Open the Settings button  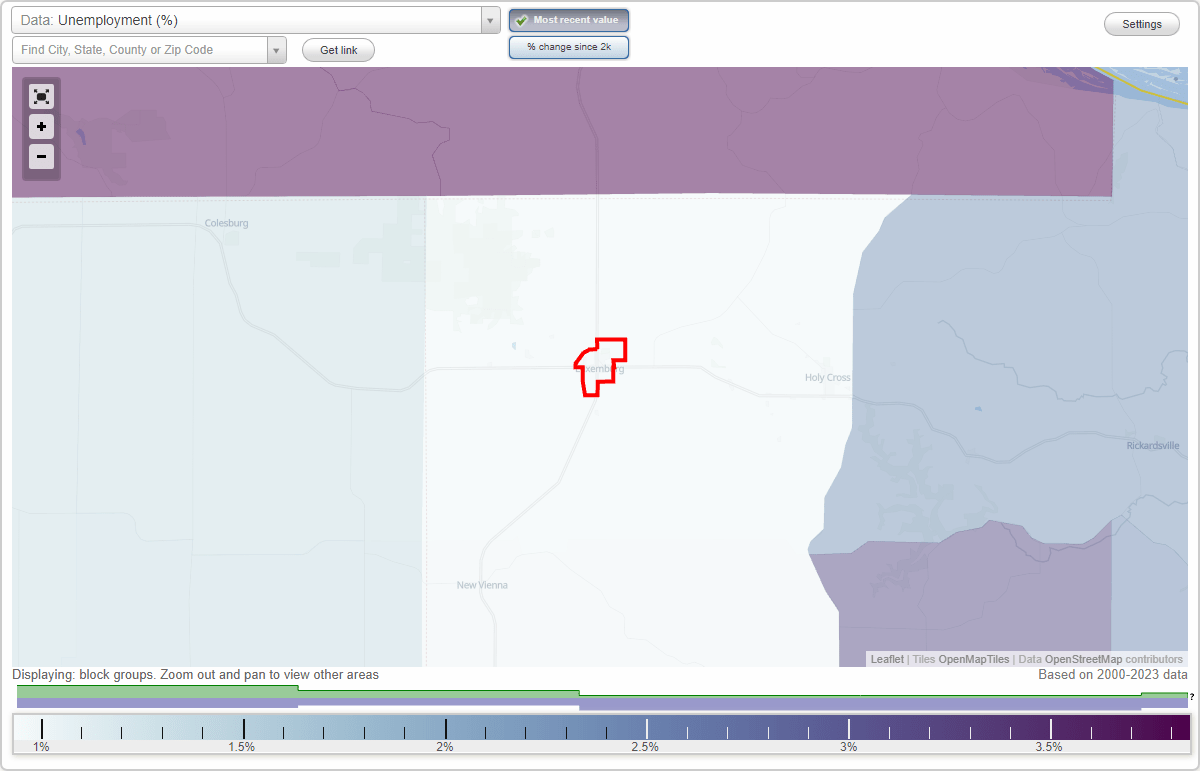tap(1142, 24)
